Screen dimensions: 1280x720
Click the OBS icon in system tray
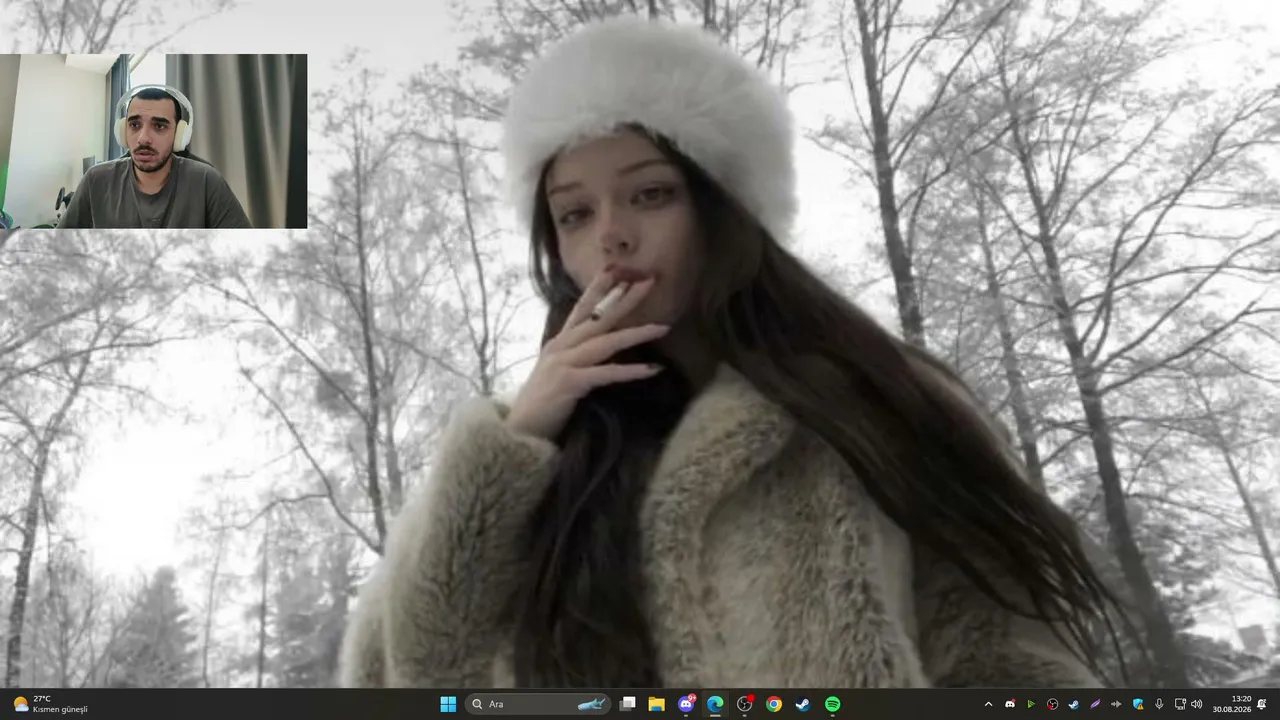(1052, 704)
